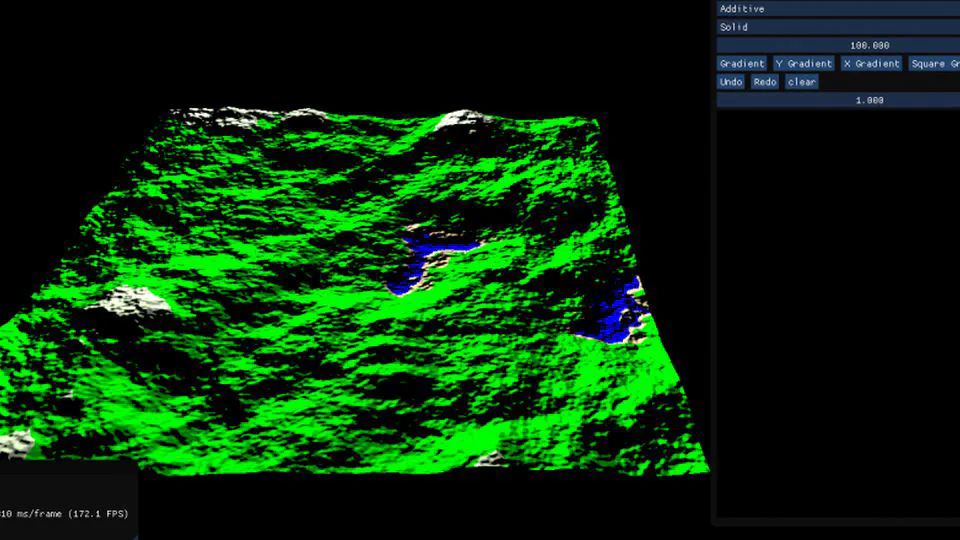Viewport: 960px width, 540px height.
Task: Click the Gradient button
Action: point(742,64)
